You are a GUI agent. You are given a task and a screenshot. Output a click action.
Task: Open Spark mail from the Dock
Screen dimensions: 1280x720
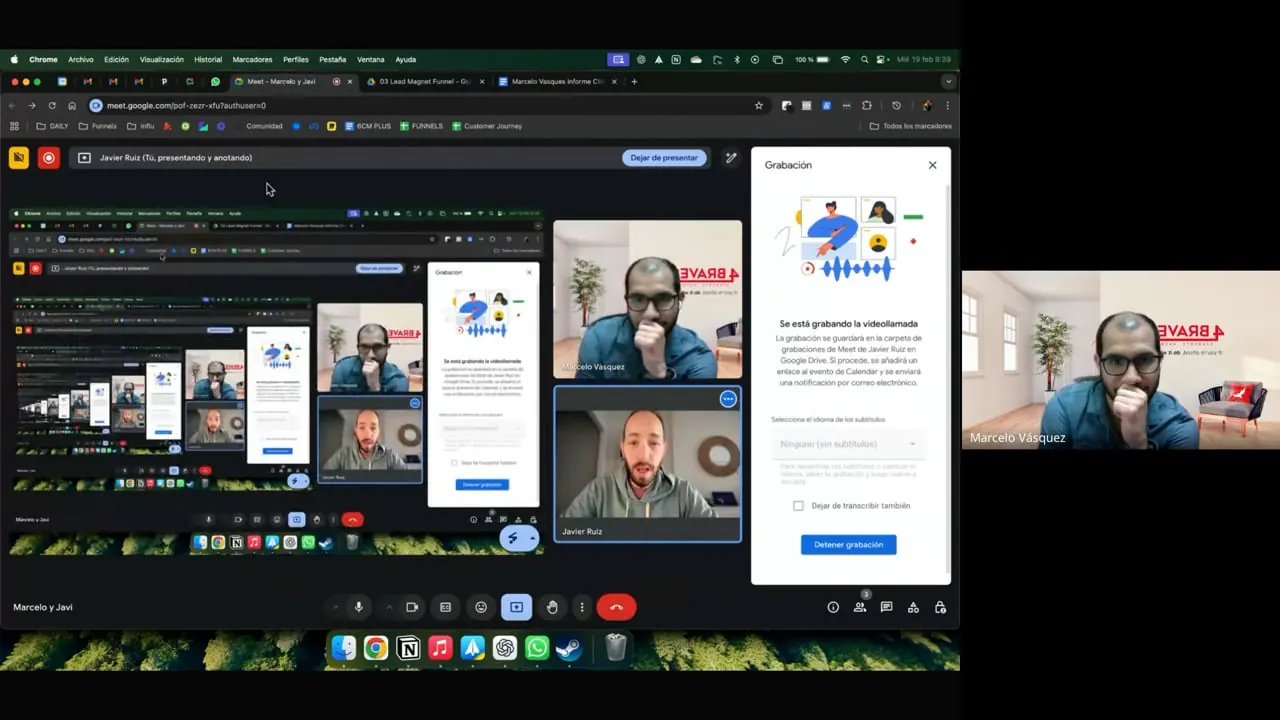point(472,648)
